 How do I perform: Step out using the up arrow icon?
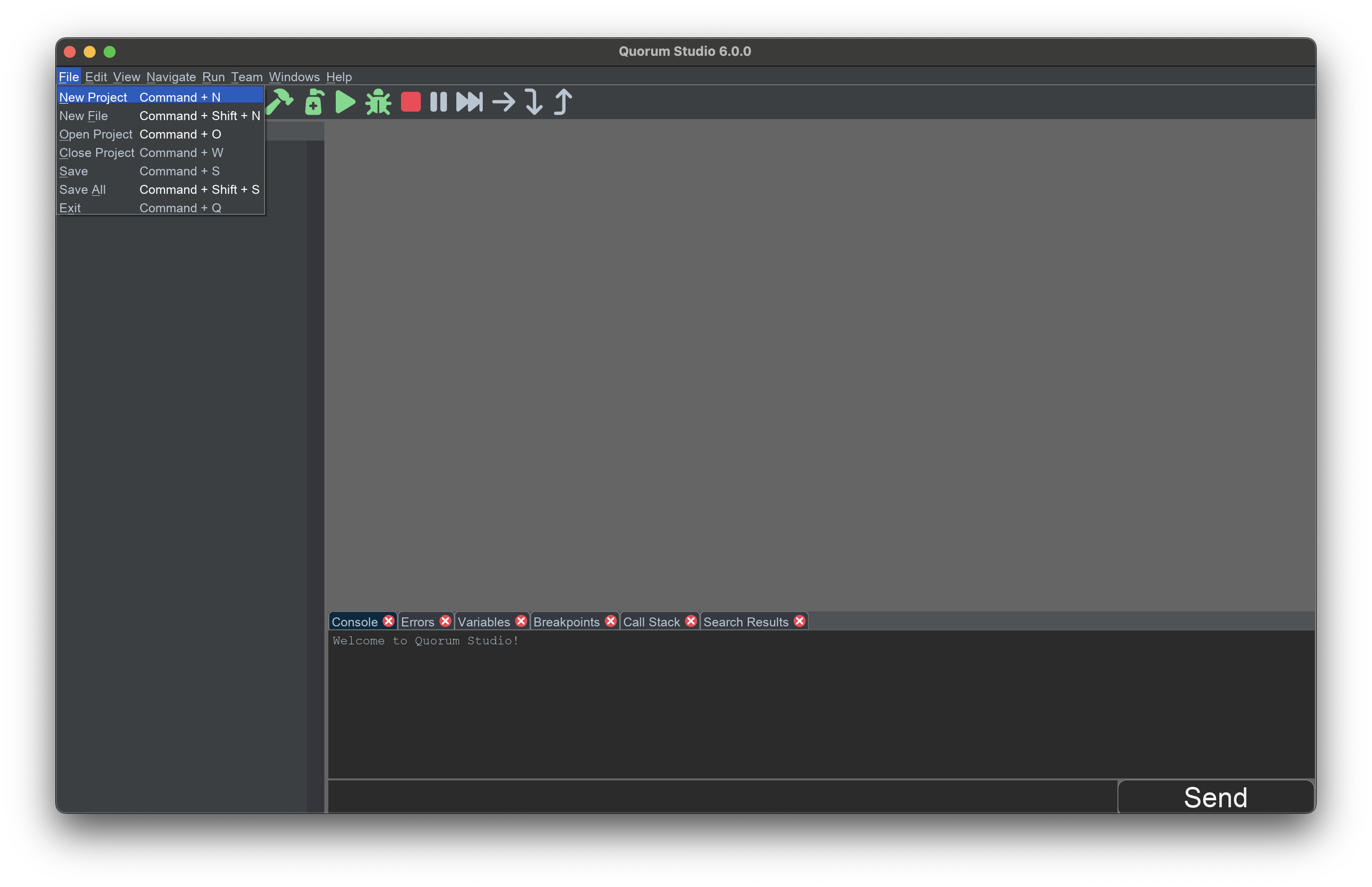pos(563,102)
